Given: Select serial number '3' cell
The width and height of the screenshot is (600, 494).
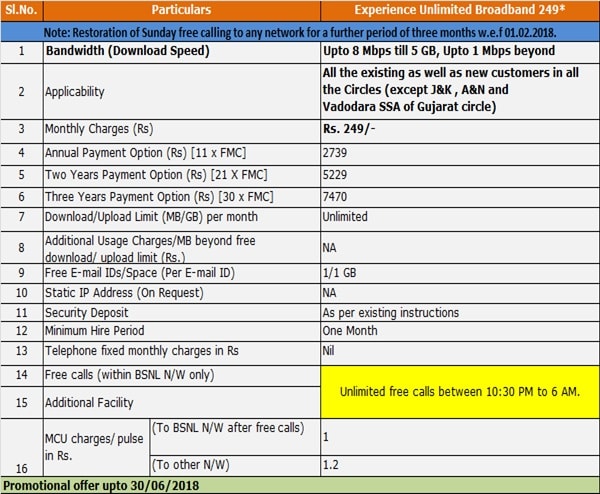Looking at the screenshot, I should (x=21, y=131).
